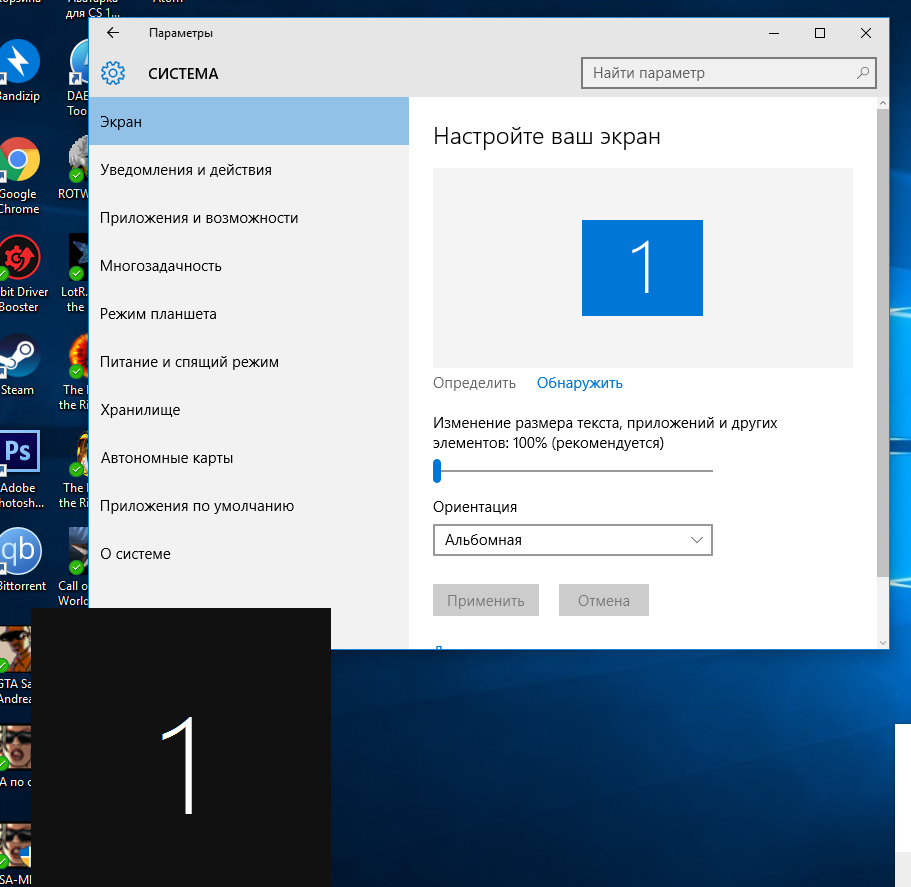This screenshot has width=911, height=887.
Task: Go to Приложения и возможности
Action: (x=199, y=218)
